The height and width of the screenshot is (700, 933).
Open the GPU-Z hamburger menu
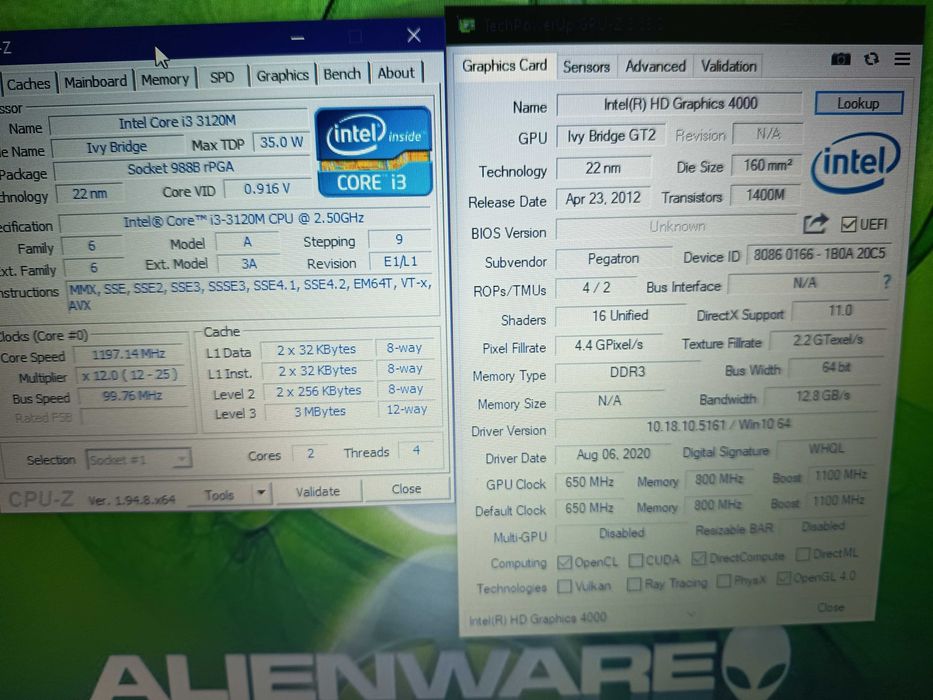pyautogui.click(x=902, y=58)
